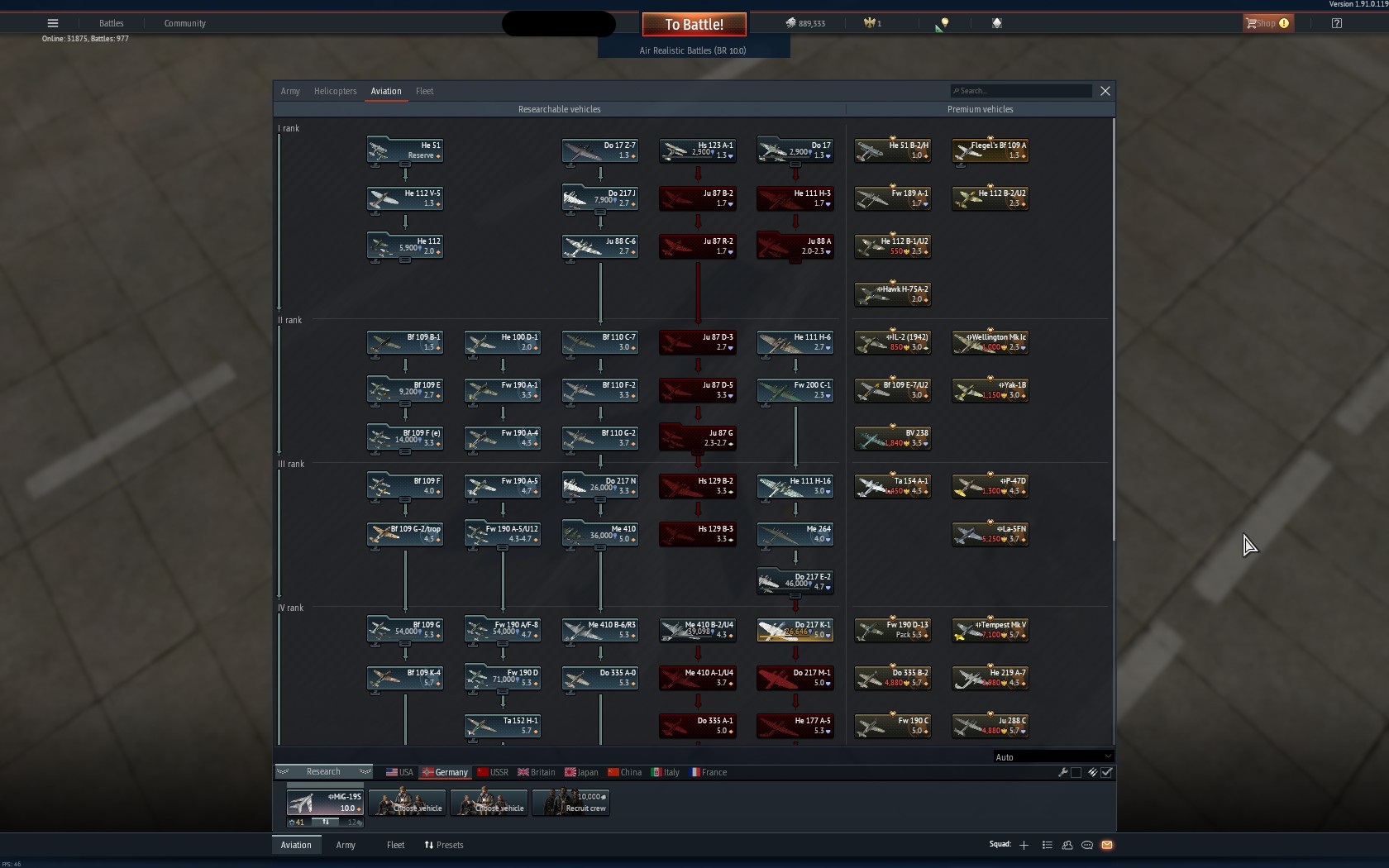Select the Bf 110 C-7 aircraft
Image resolution: width=1389 pixels, height=868 pixels.
coord(600,342)
